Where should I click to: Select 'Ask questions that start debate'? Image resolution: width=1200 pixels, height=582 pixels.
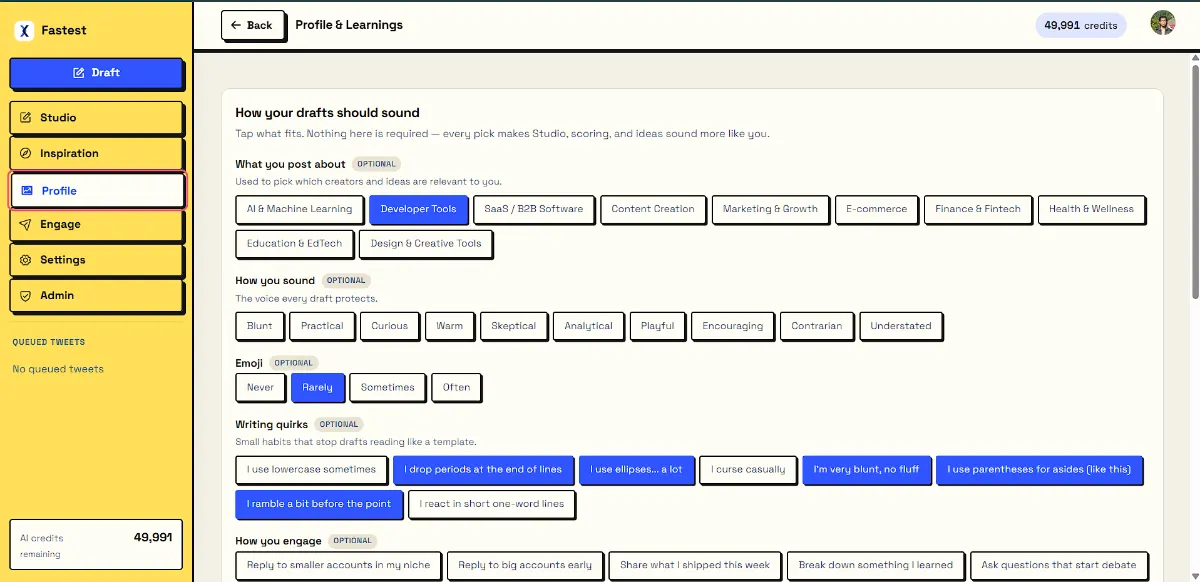[x=1059, y=566]
